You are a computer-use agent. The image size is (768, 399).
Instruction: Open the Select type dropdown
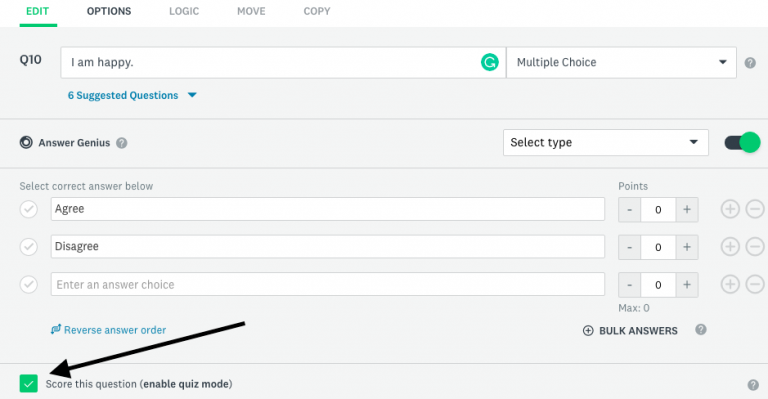pyautogui.click(x=605, y=142)
